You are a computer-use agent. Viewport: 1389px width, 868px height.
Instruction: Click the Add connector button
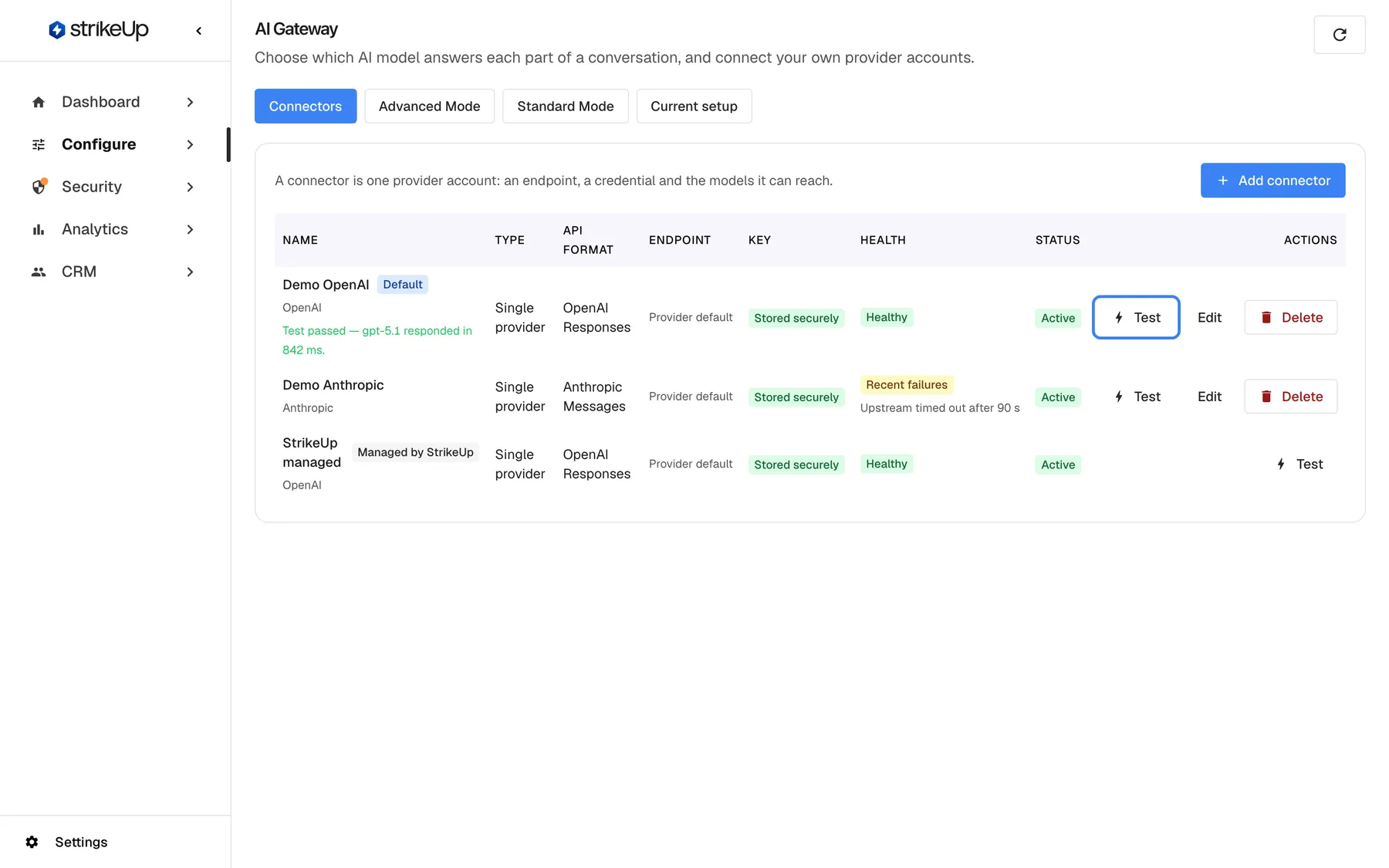click(x=1272, y=180)
